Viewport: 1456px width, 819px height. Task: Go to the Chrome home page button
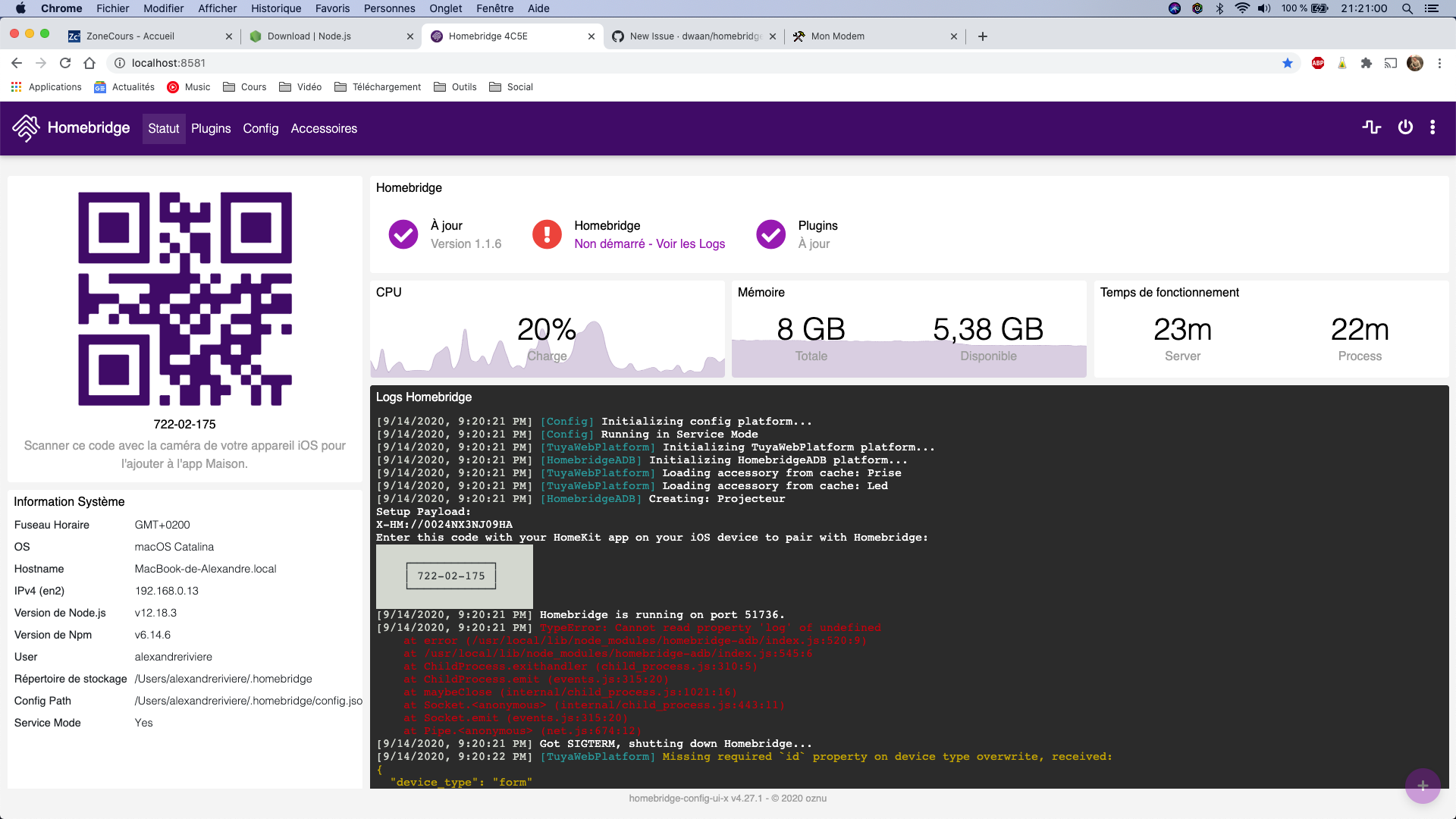[x=89, y=63]
